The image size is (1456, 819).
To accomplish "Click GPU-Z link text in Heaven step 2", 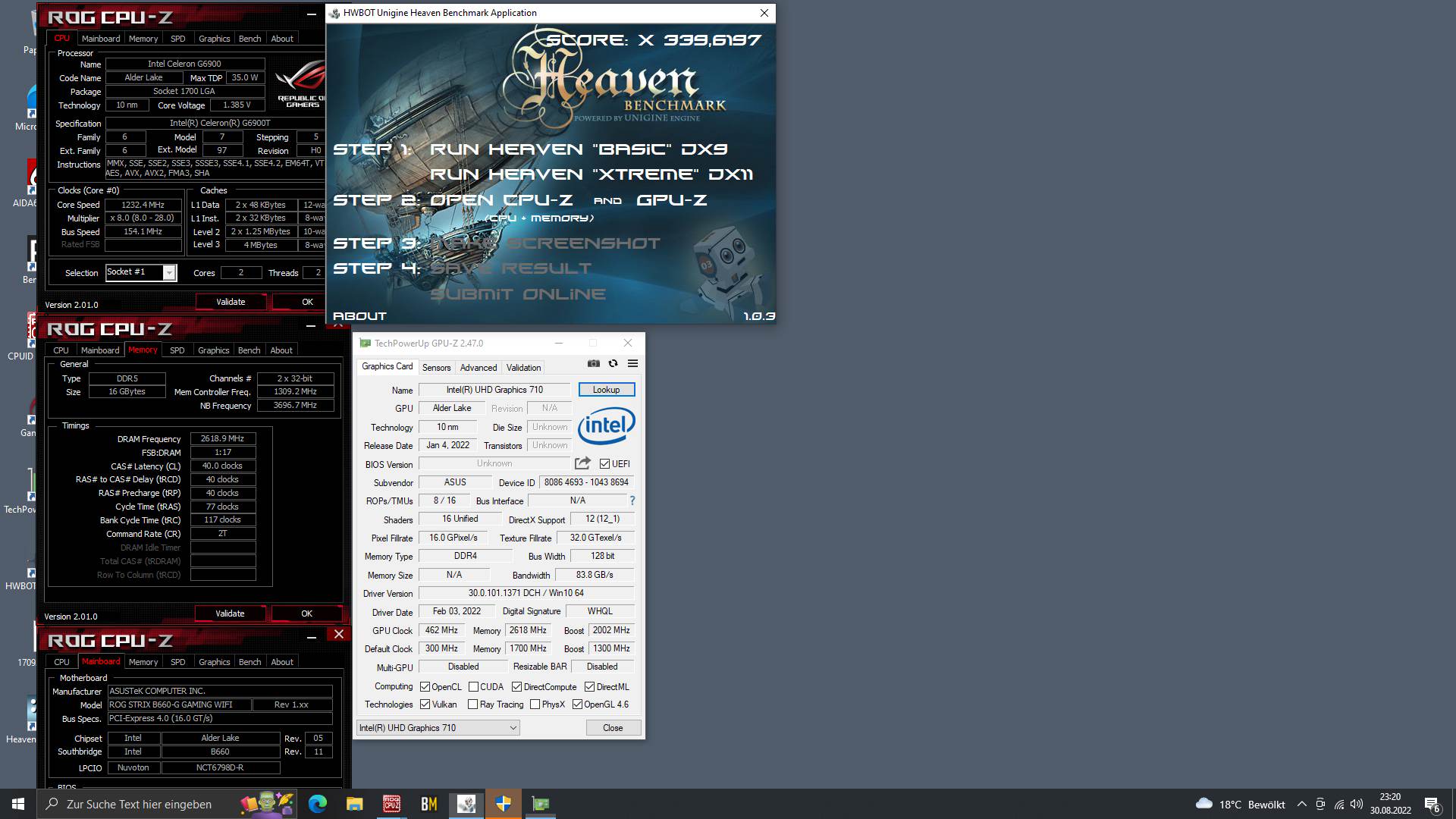I will tap(672, 200).
